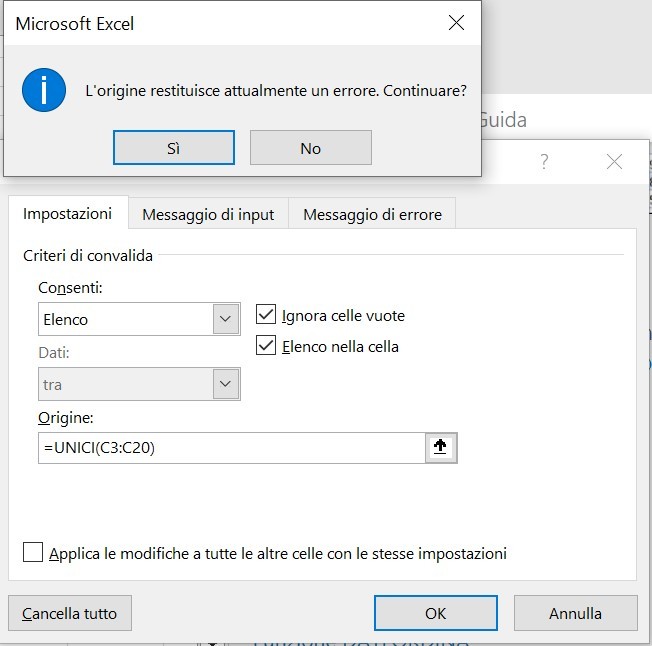Click the Origine formula input field
This screenshot has width=652, height=646.
(232, 448)
